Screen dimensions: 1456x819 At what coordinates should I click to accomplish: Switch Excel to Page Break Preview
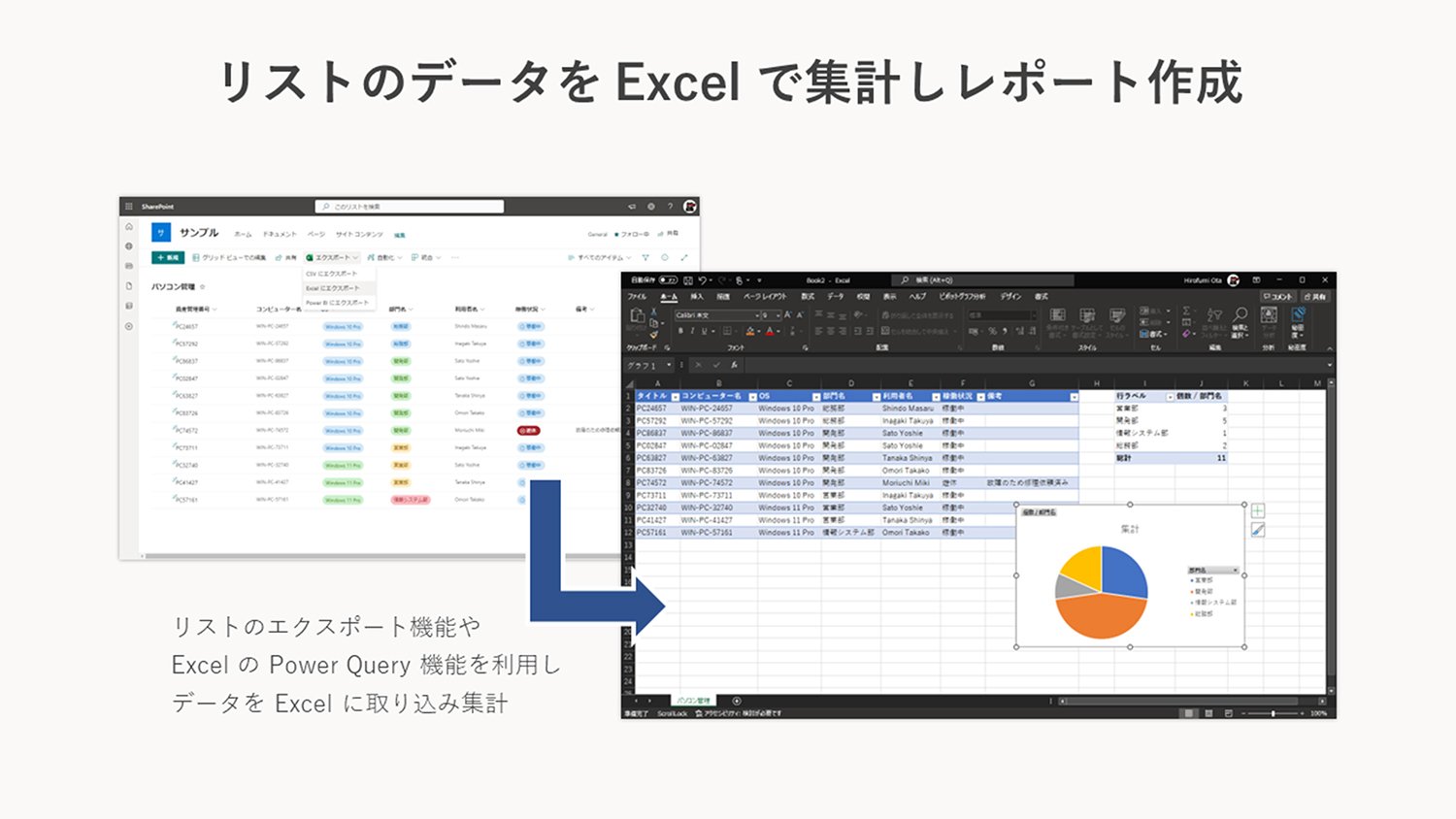click(x=1229, y=713)
